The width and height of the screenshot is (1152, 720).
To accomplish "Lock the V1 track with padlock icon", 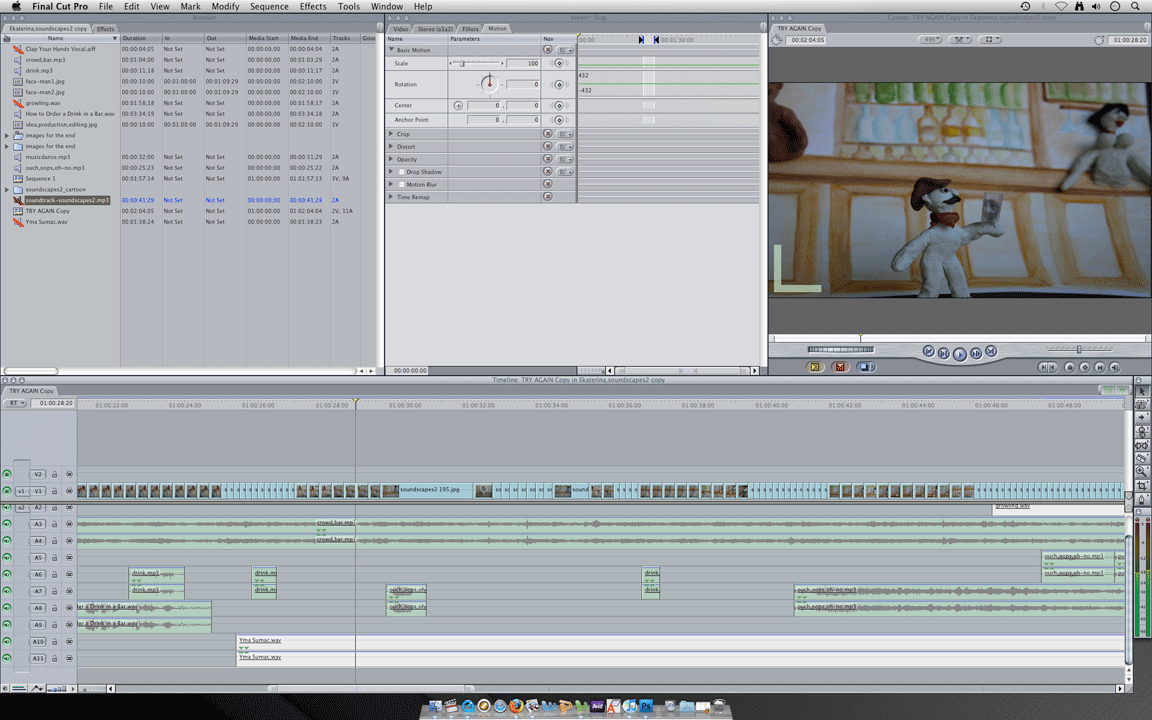I will pos(54,491).
